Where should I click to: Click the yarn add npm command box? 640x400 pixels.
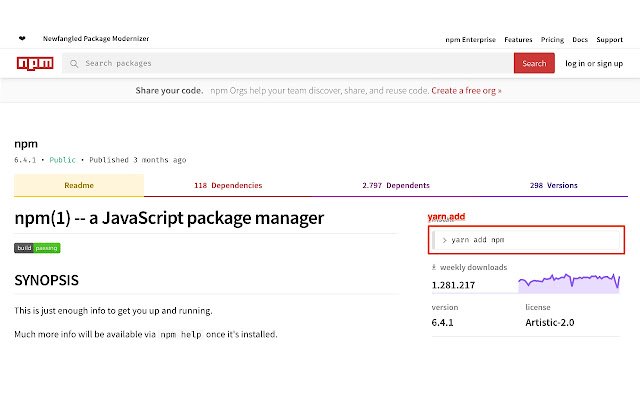click(526, 240)
